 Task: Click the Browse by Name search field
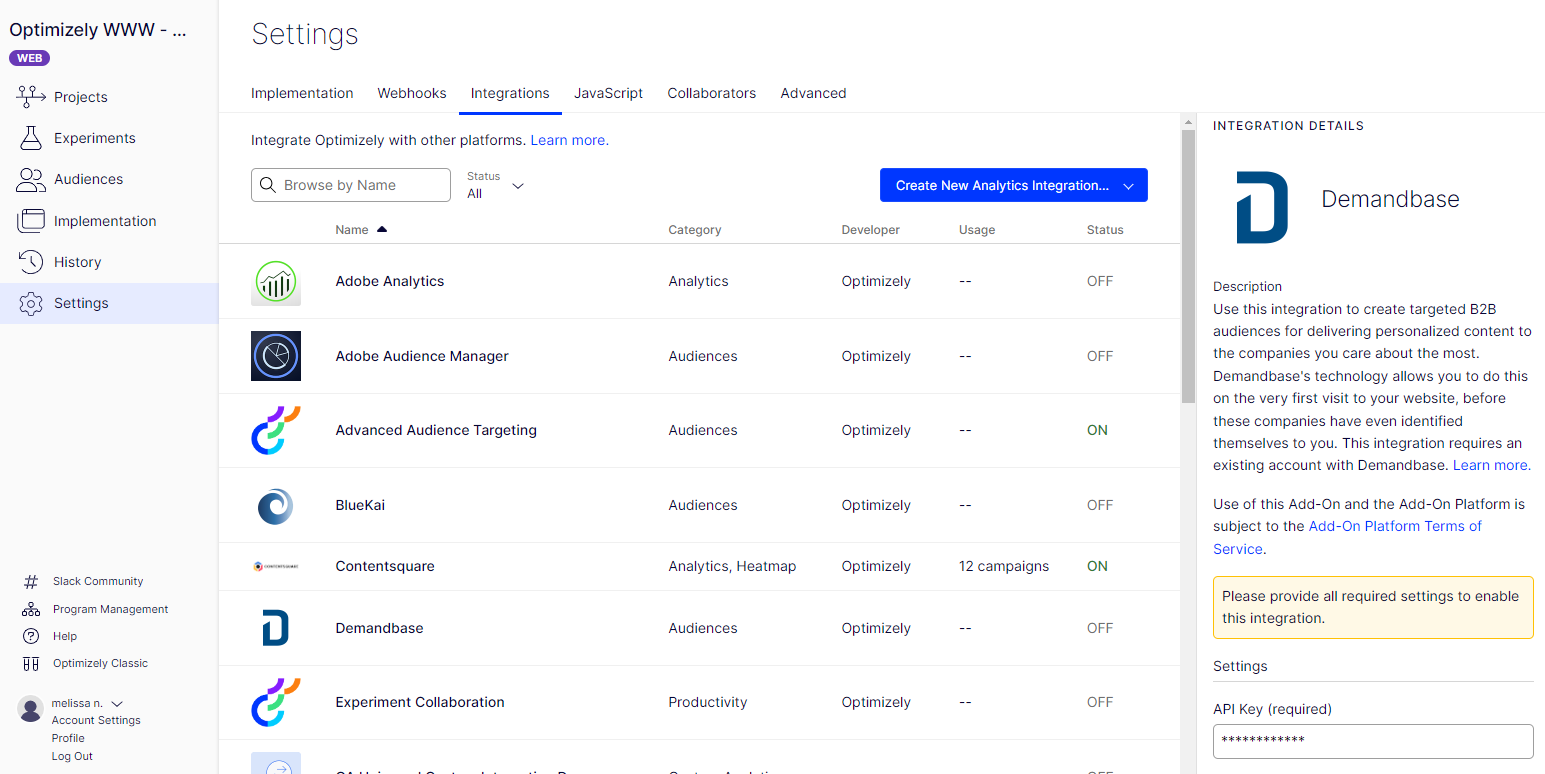(x=351, y=185)
